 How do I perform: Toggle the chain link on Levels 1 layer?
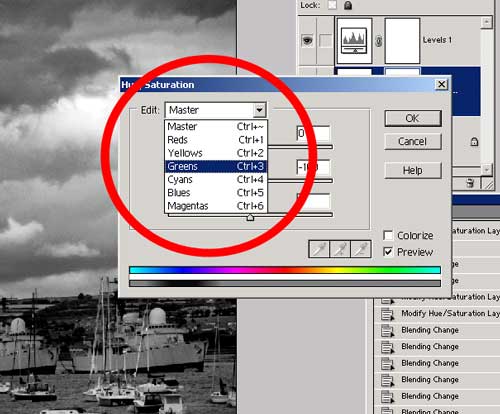(378, 41)
